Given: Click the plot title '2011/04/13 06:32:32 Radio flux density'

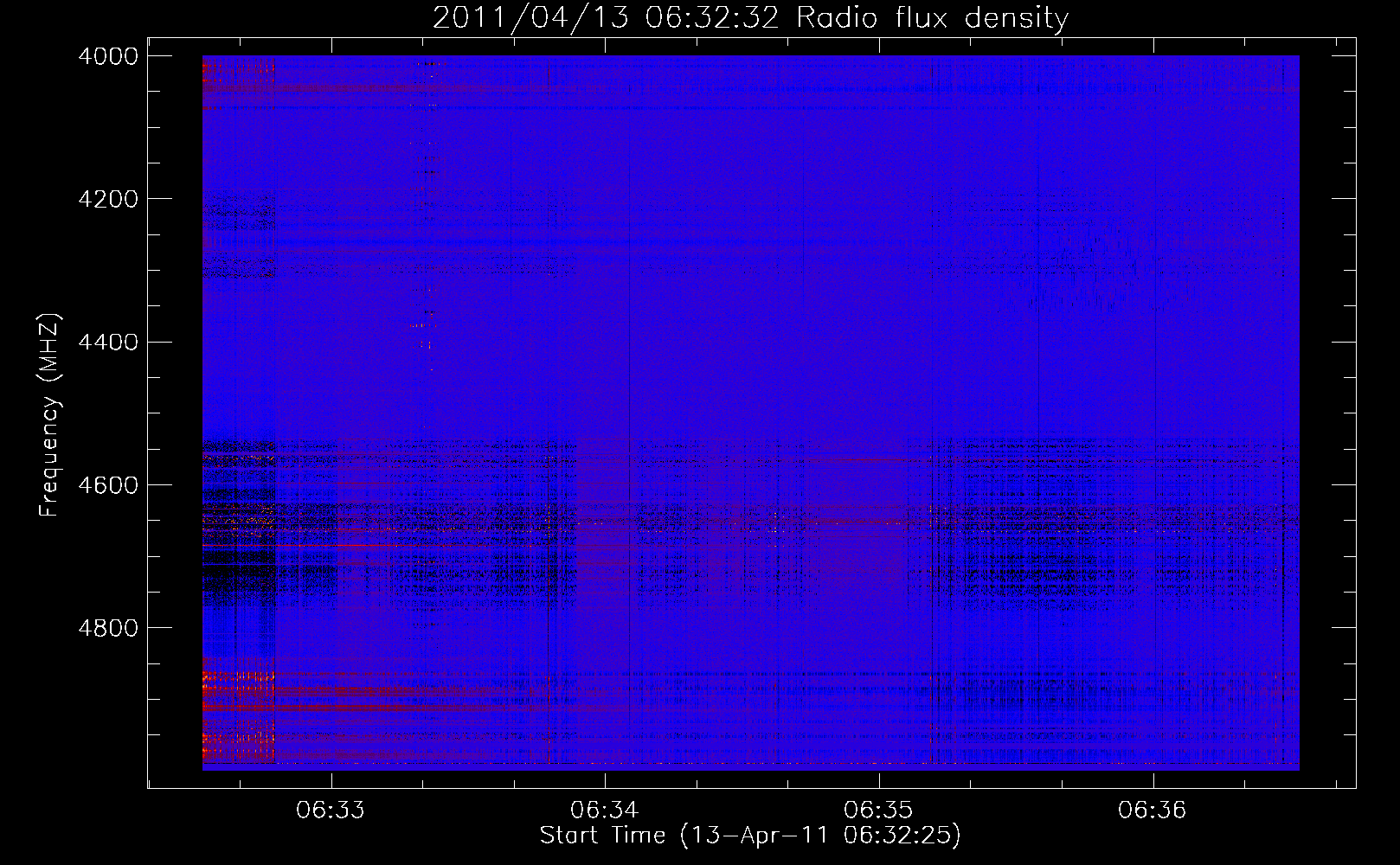Looking at the screenshot, I should pyautogui.click(x=750, y=18).
